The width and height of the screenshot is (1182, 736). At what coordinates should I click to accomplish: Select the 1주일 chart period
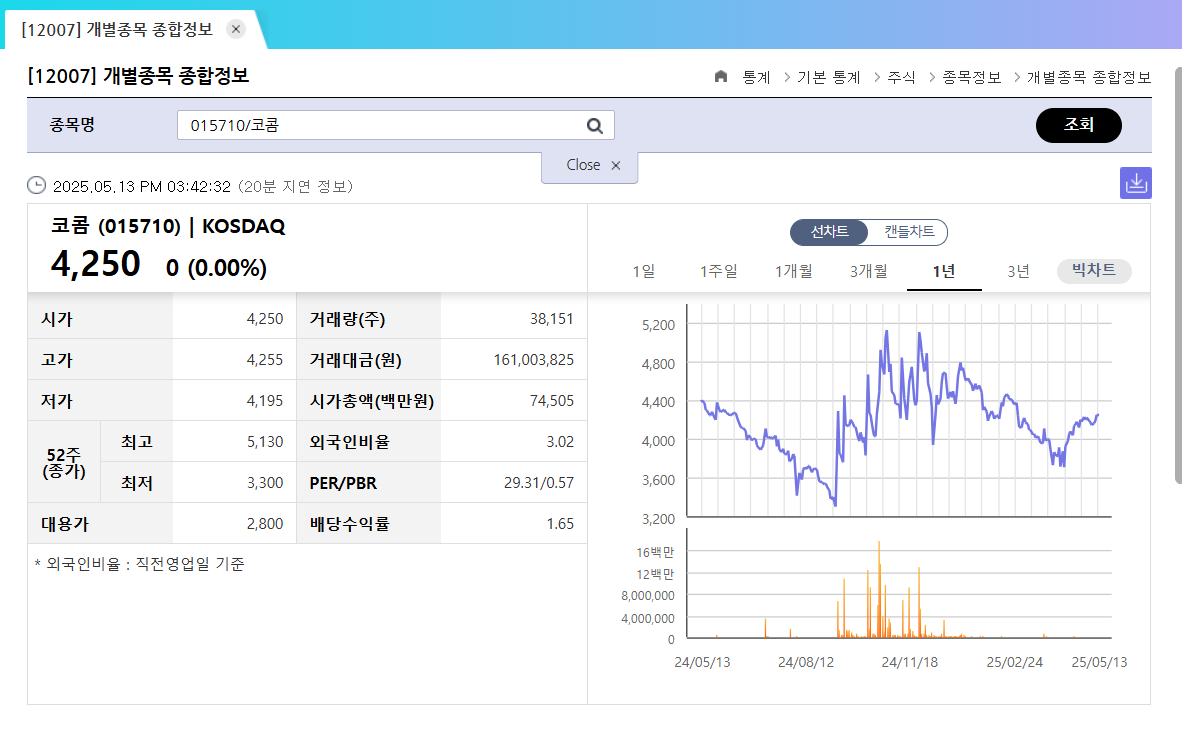pyautogui.click(x=718, y=271)
